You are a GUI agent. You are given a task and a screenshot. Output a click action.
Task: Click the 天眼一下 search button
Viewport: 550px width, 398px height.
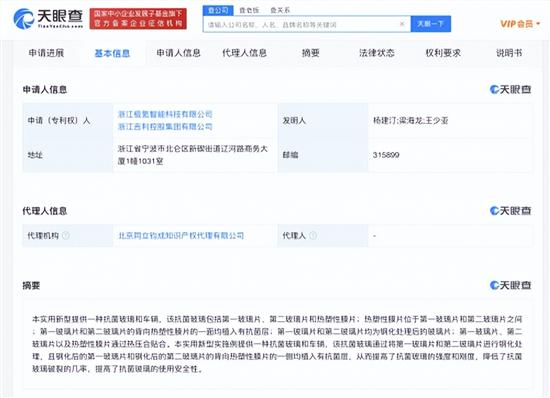431,24
